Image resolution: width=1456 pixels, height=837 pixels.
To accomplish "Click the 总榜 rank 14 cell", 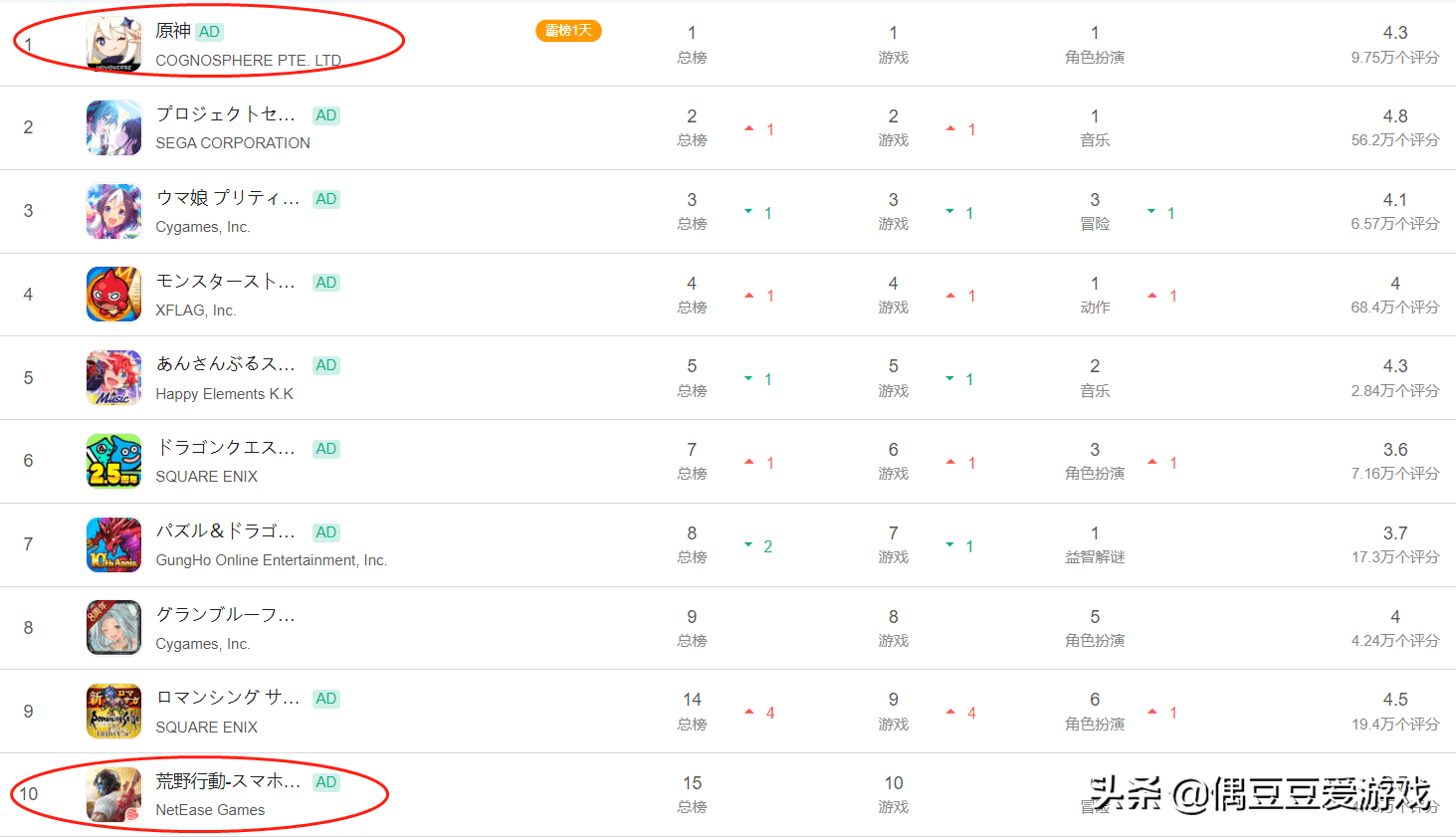I will pyautogui.click(x=692, y=712).
